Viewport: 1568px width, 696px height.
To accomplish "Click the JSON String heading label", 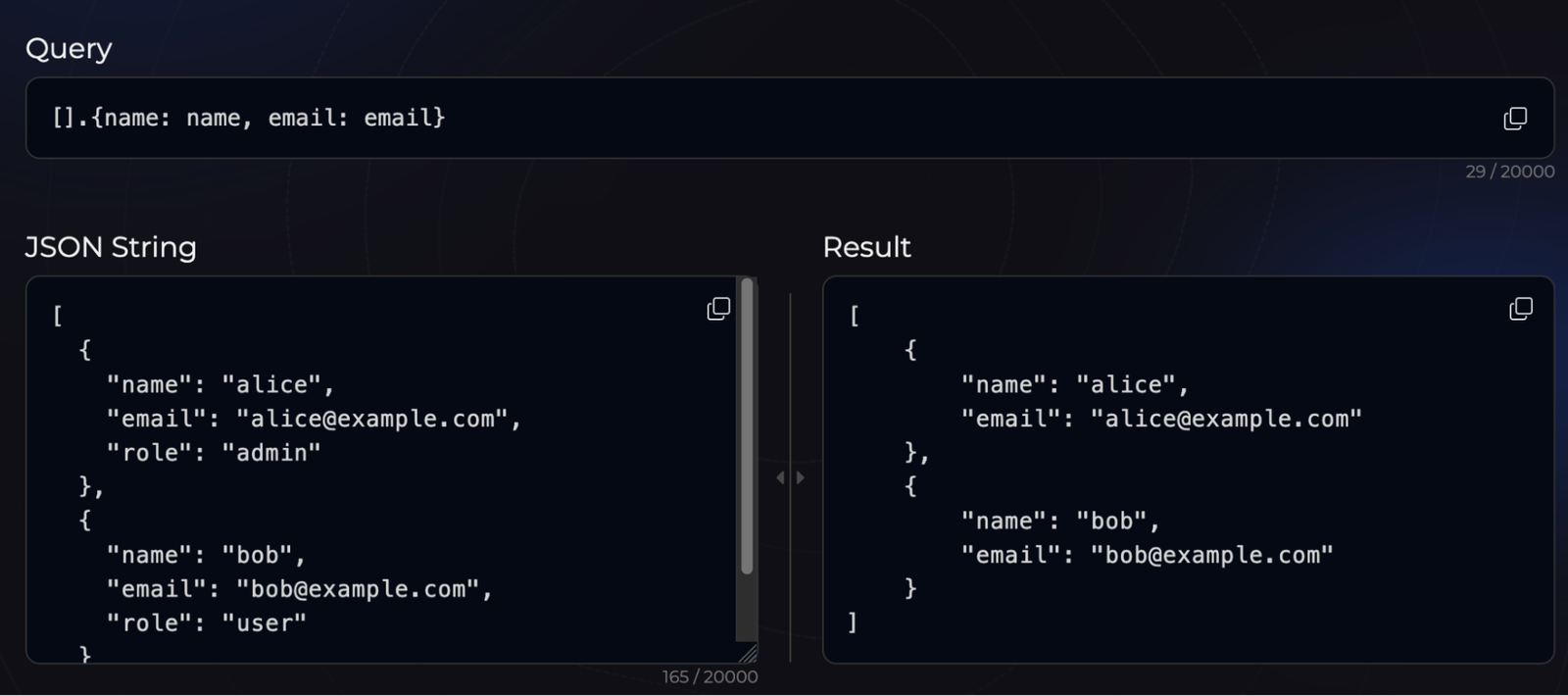I will point(111,247).
